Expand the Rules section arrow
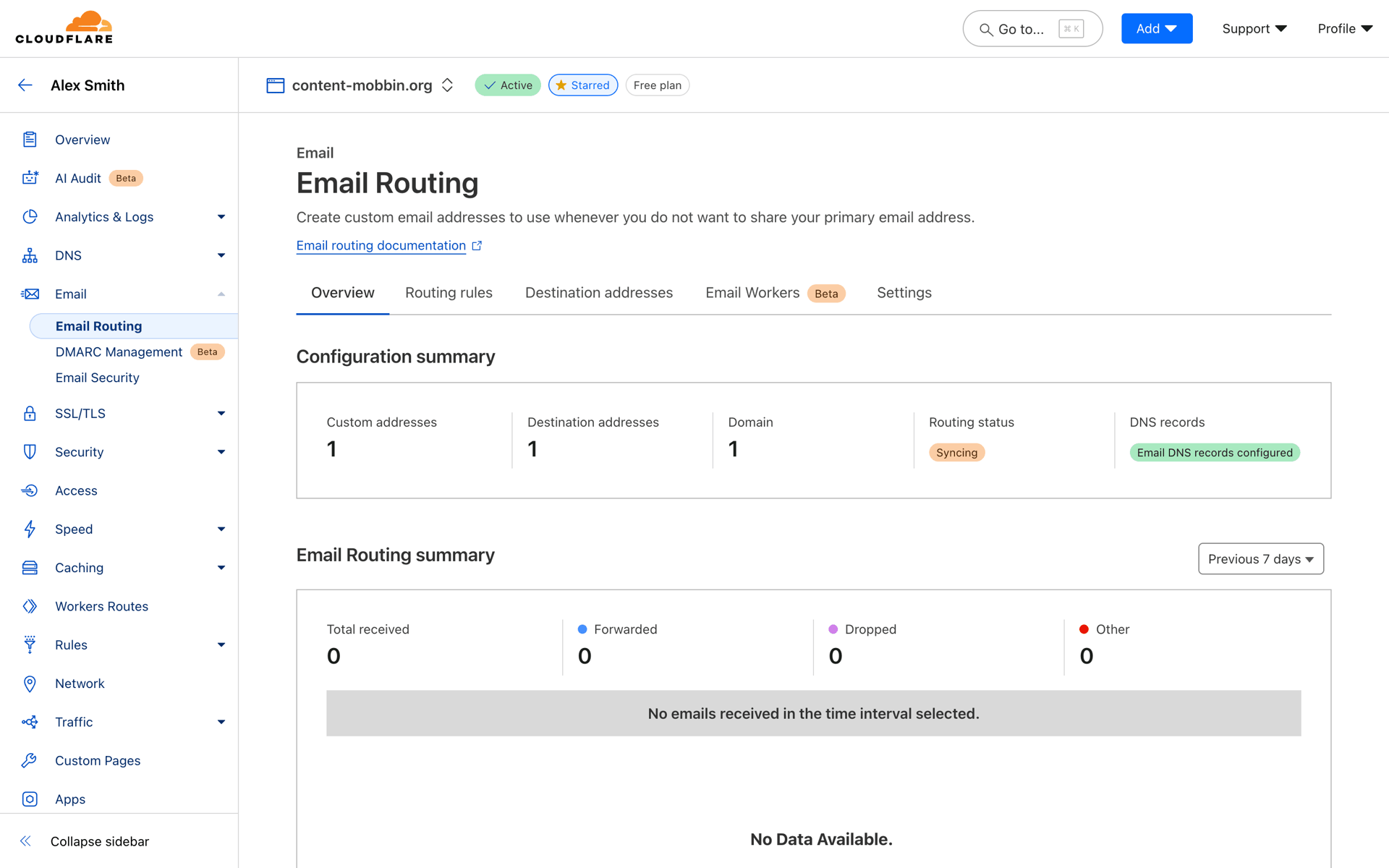The image size is (1389, 868). [221, 644]
